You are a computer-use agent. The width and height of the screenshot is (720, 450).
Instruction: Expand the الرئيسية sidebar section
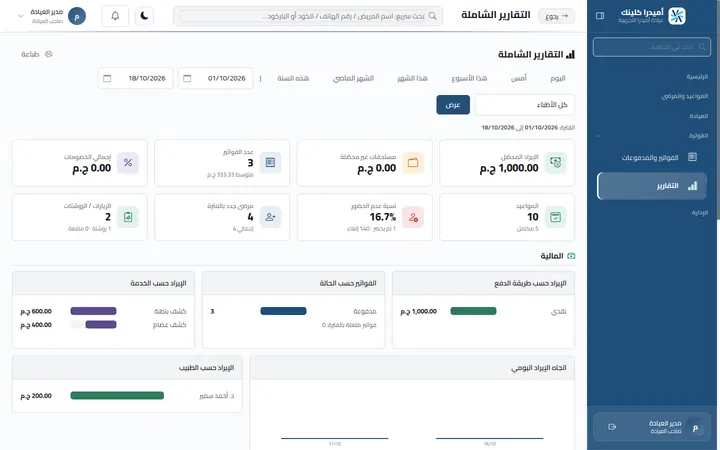point(697,77)
